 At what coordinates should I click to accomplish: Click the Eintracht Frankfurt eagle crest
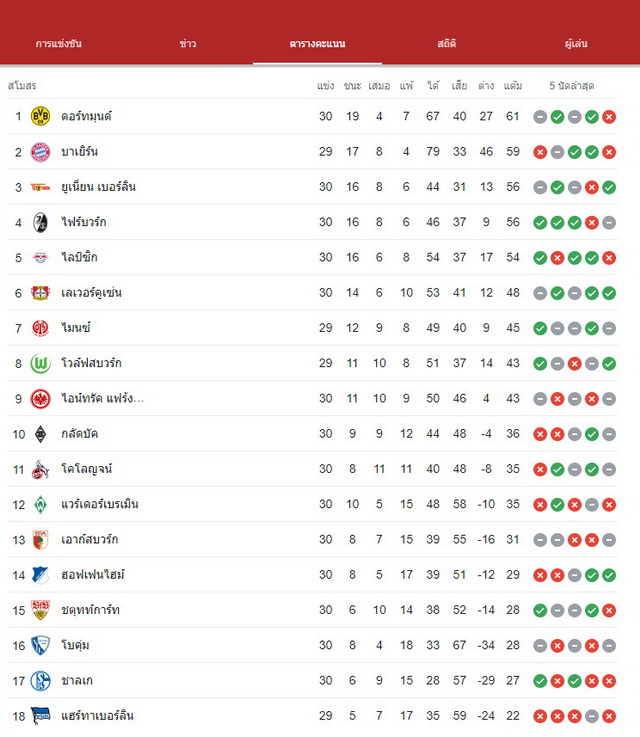pos(40,399)
